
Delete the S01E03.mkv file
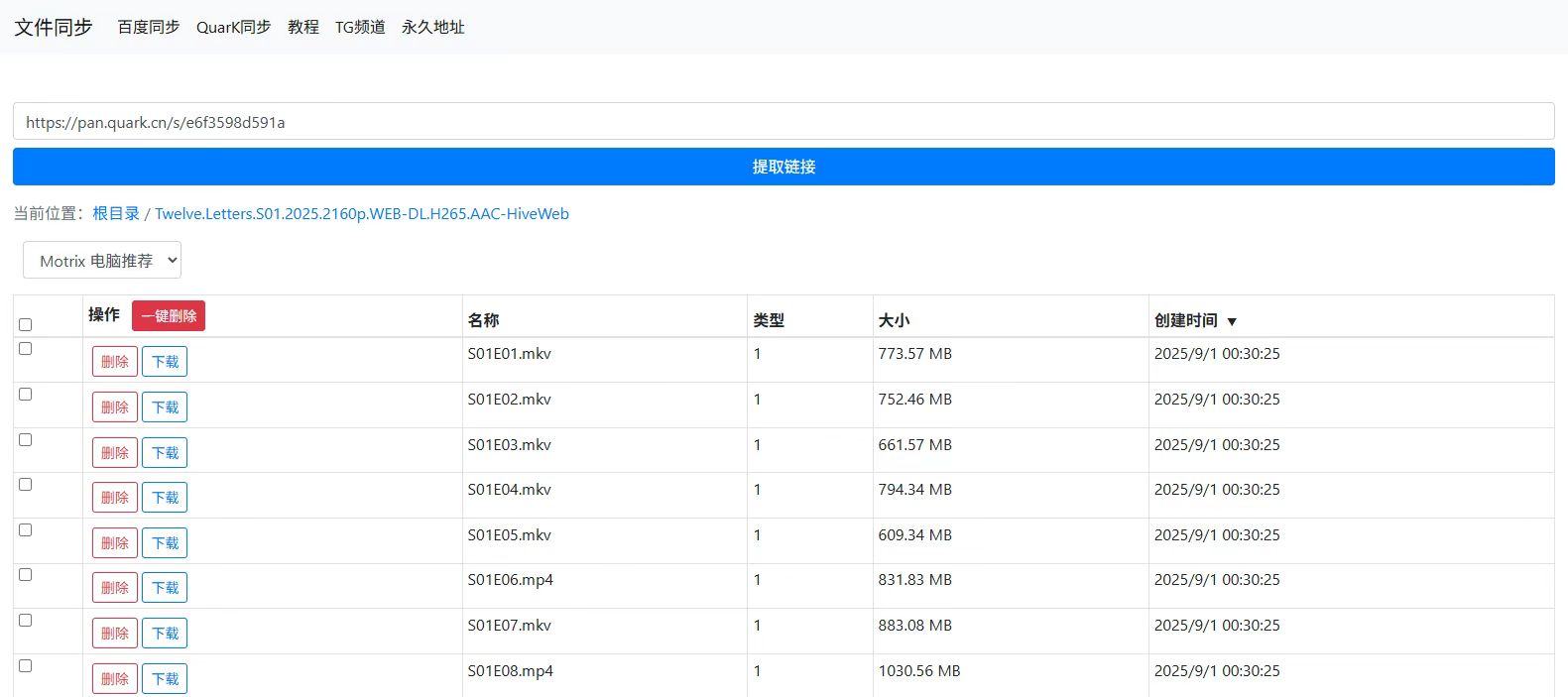pos(115,453)
